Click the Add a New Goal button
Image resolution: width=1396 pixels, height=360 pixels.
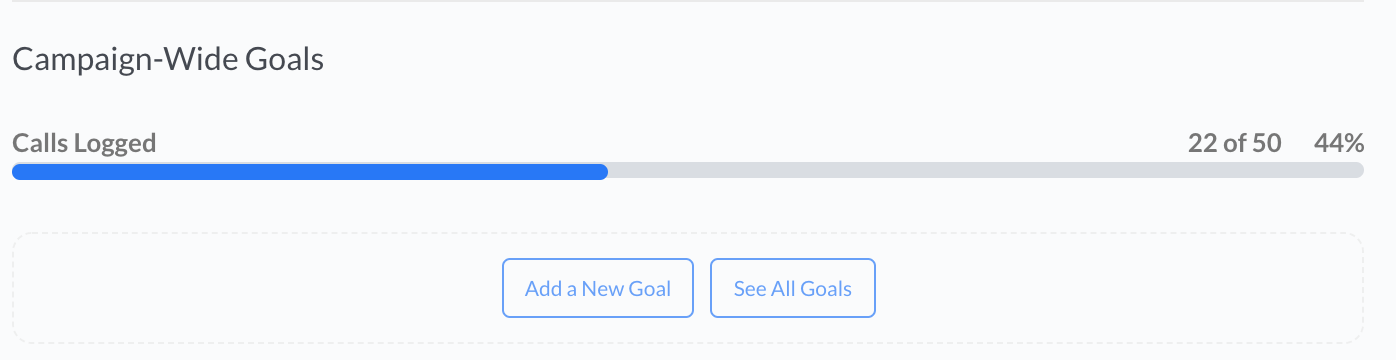[x=598, y=288]
